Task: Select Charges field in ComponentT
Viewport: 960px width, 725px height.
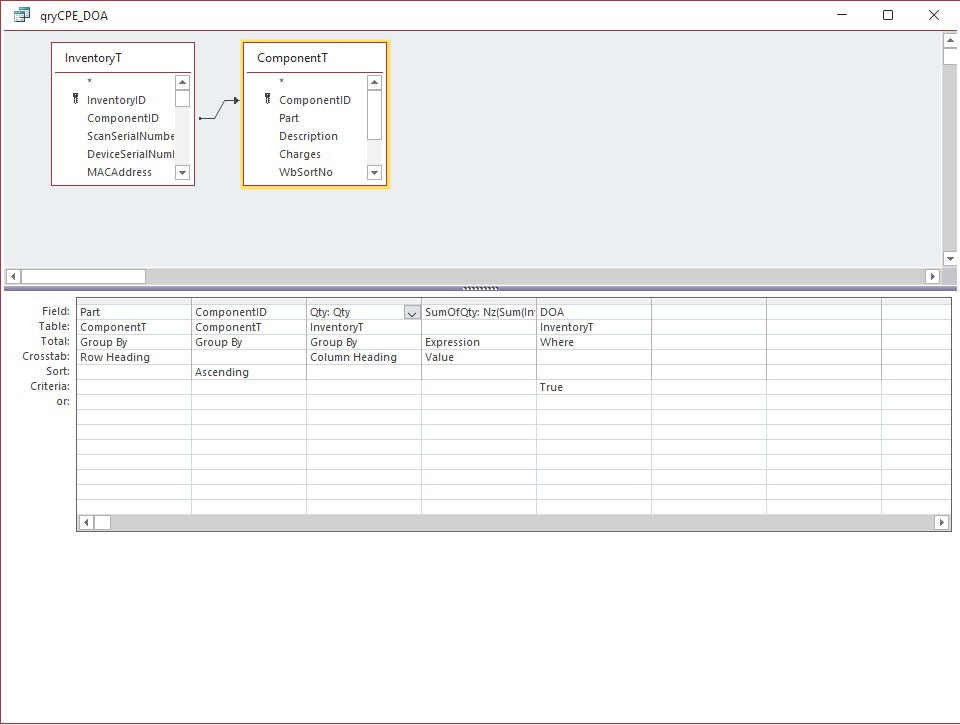Action: point(300,154)
